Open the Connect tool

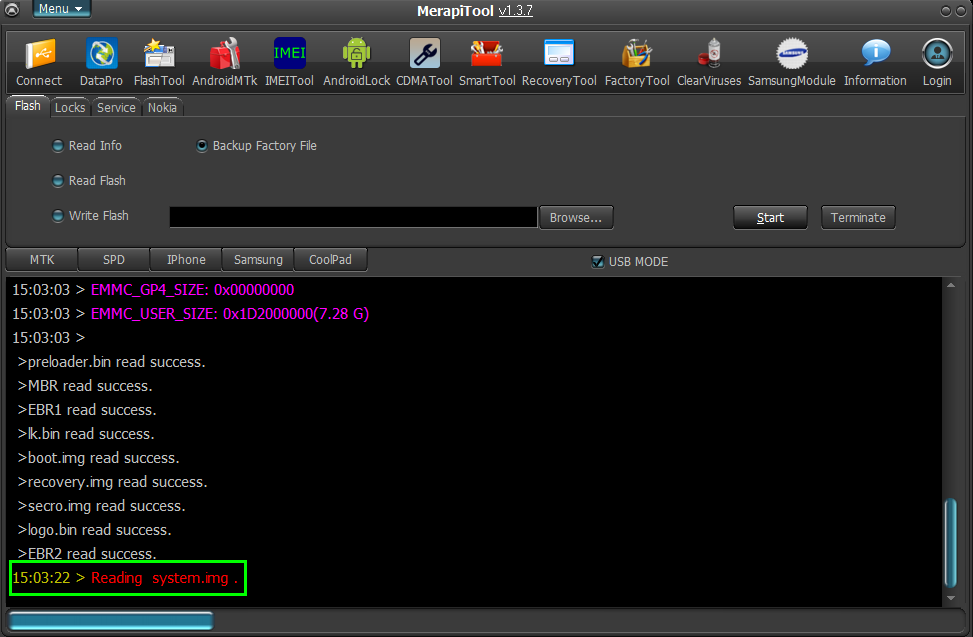click(39, 62)
